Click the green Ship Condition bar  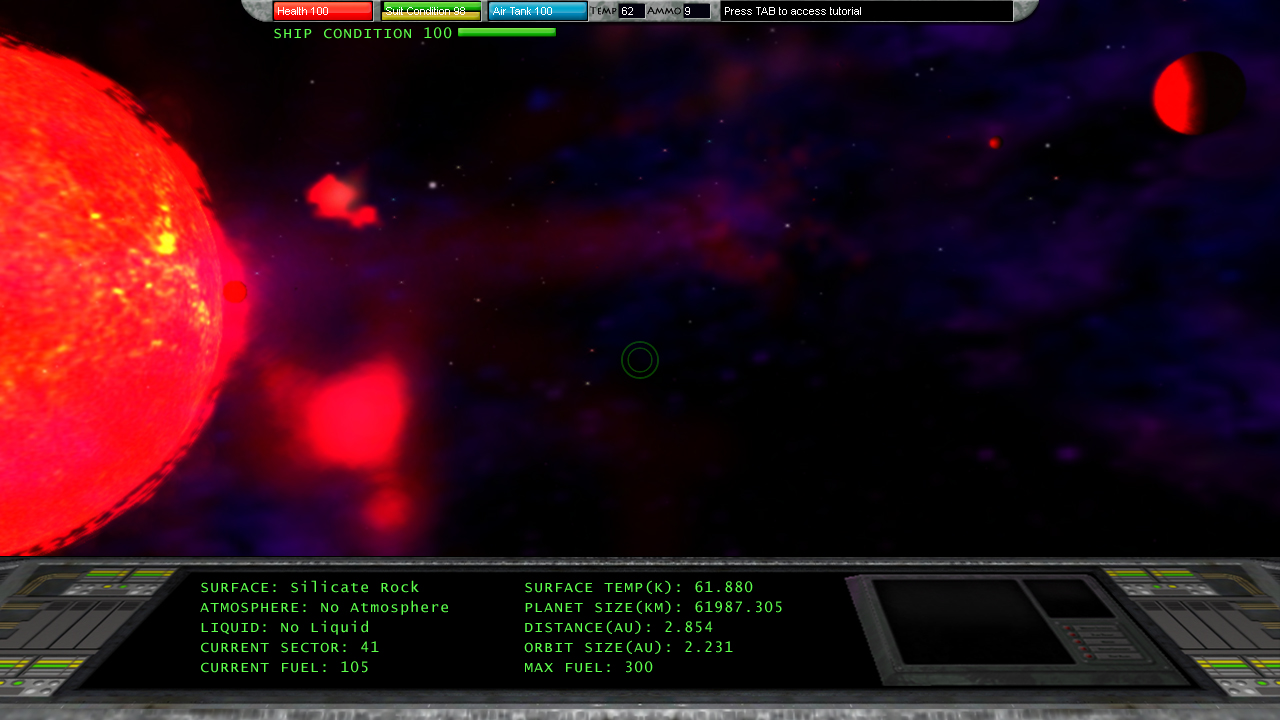(x=506, y=33)
